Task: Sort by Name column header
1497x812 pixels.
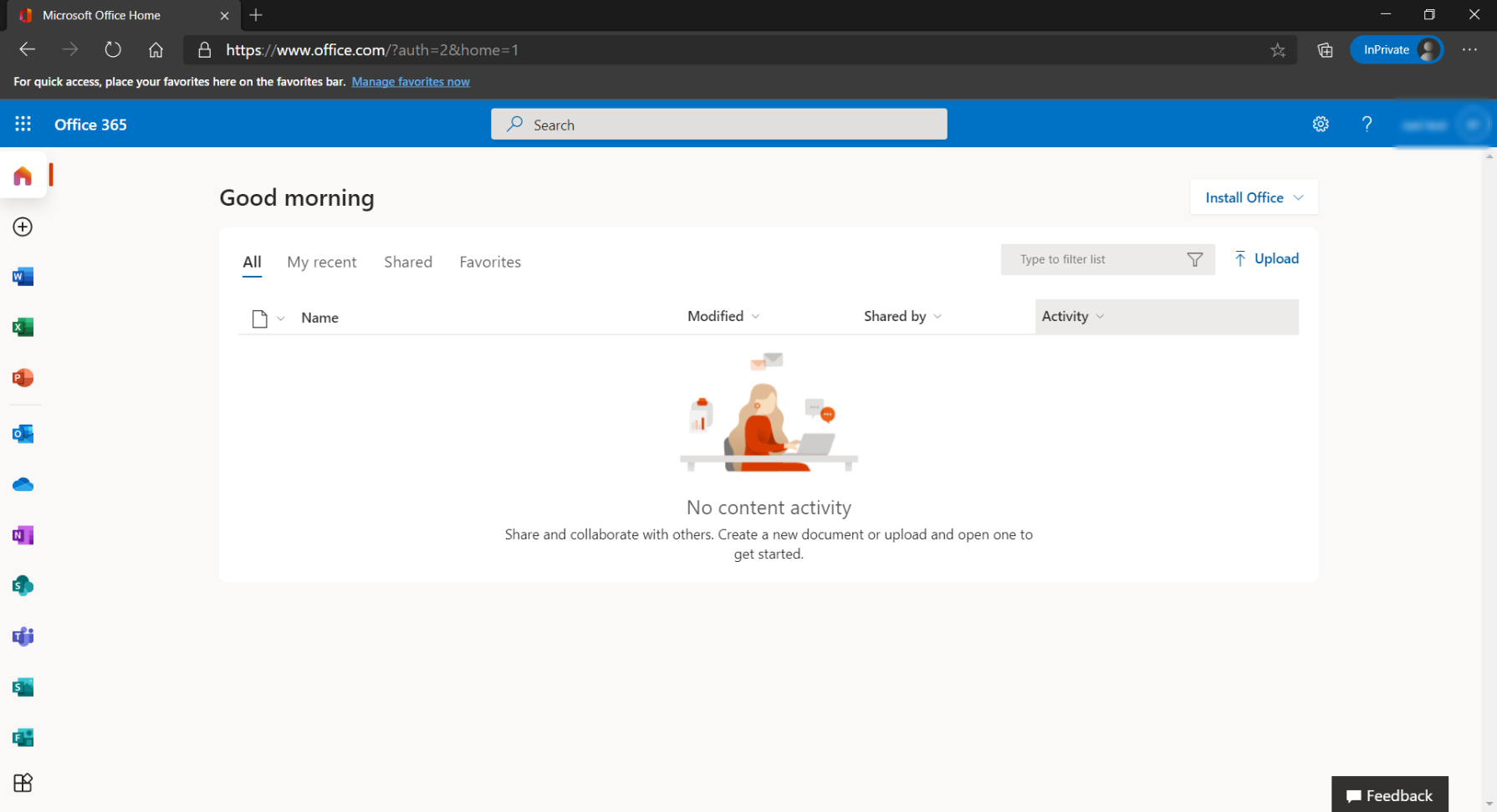Action: [x=319, y=318]
